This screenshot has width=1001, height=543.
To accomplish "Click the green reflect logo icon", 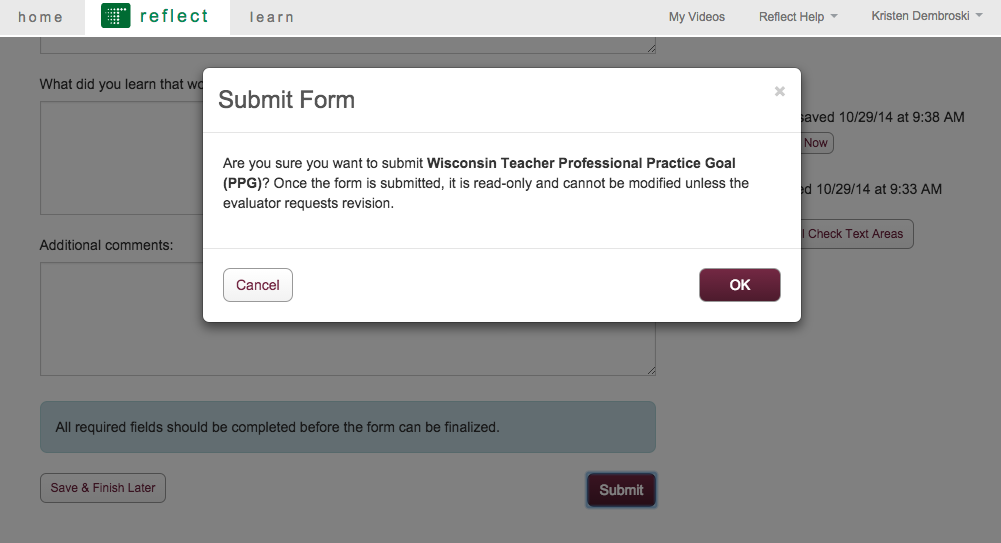I will pos(116,16).
